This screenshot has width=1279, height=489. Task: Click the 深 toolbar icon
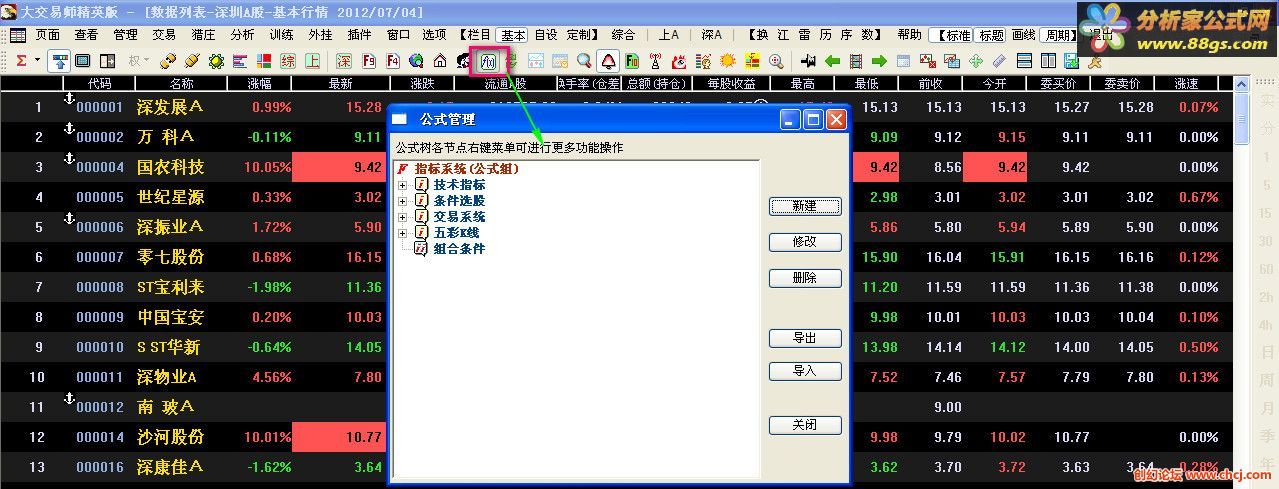(x=344, y=61)
